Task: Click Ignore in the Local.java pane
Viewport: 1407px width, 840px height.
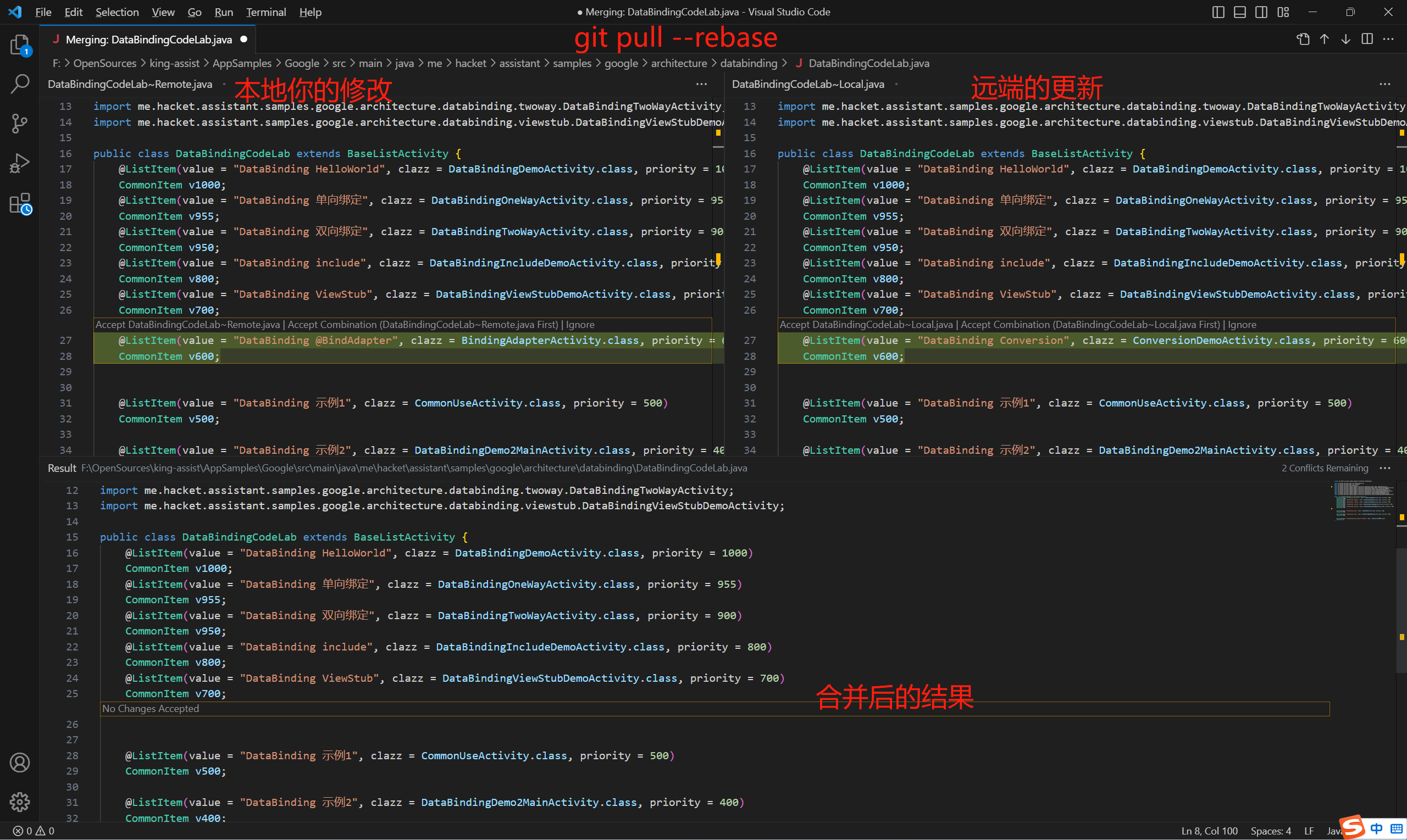Action: click(1242, 324)
